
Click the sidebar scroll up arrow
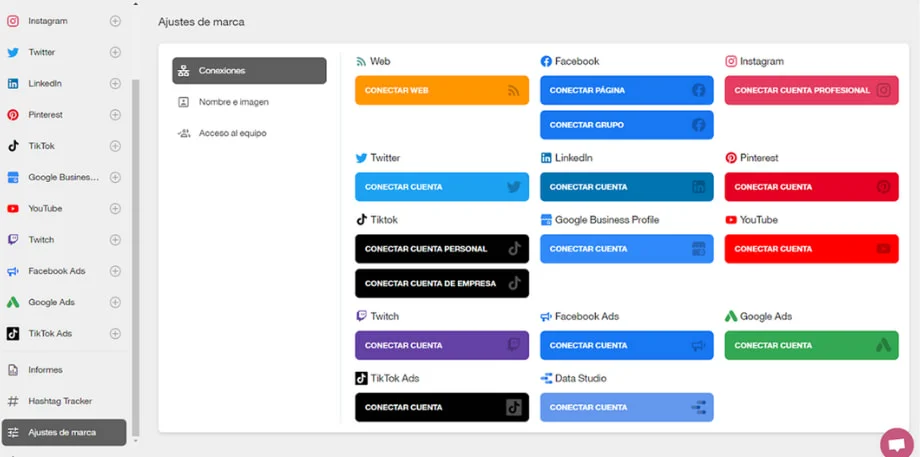click(x=136, y=4)
